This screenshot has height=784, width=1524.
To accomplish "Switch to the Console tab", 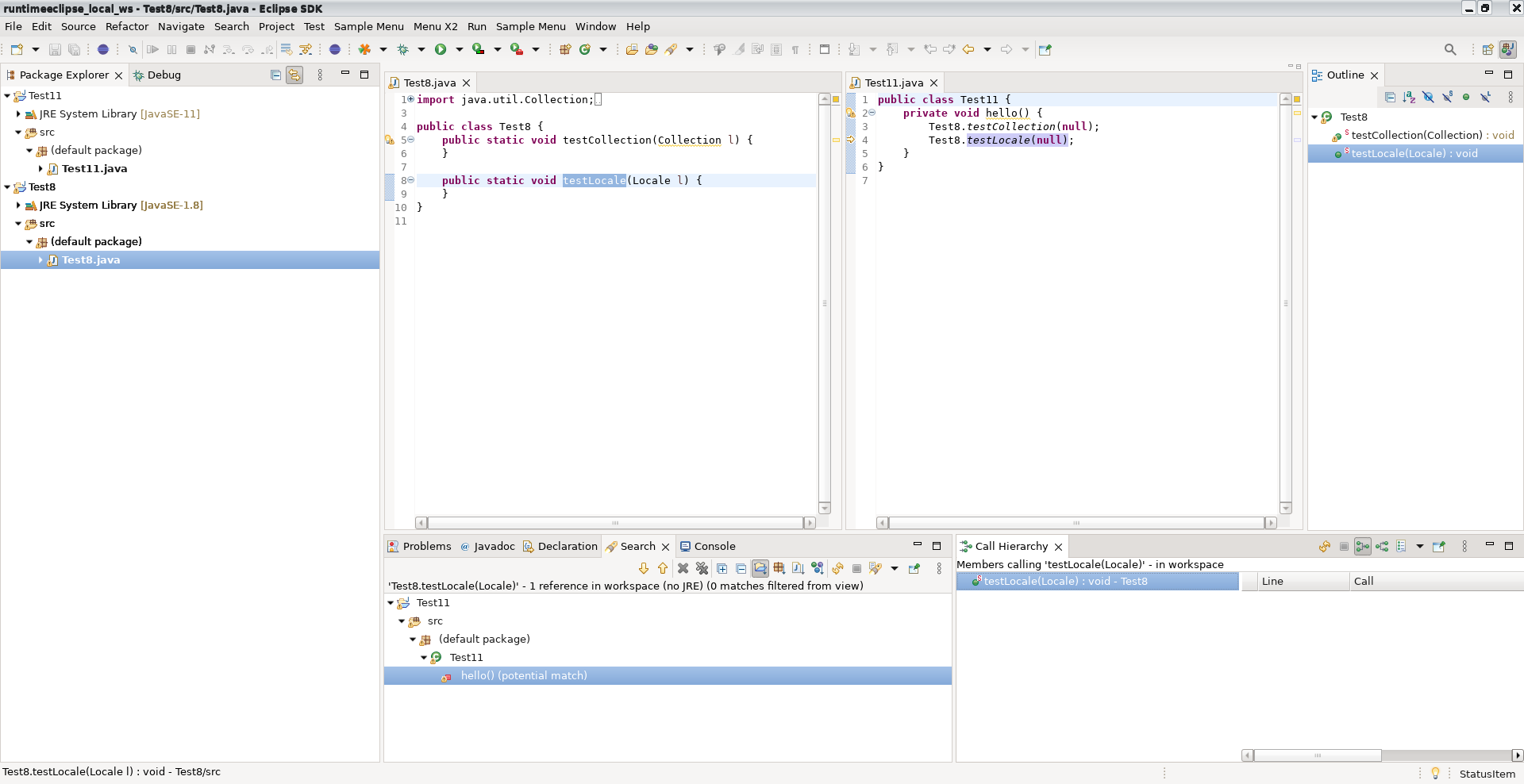I will 713,546.
